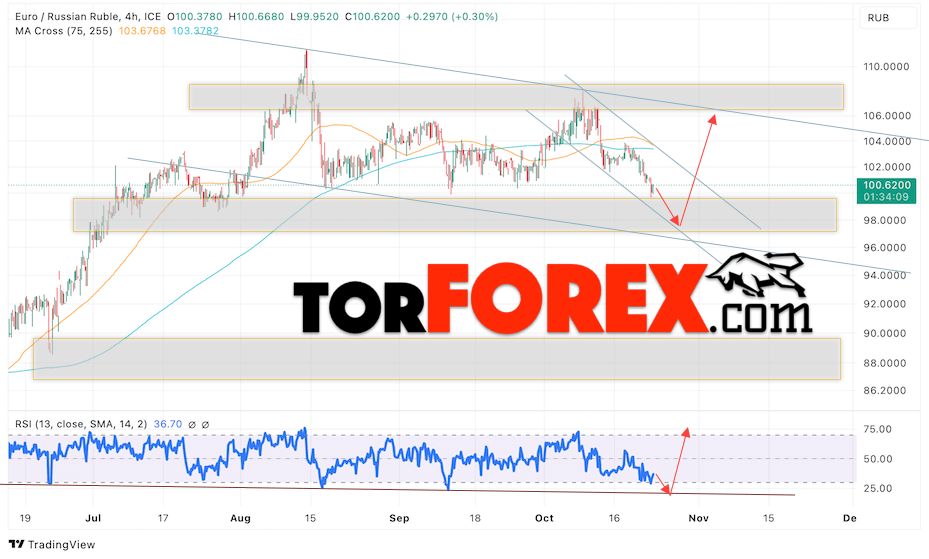Click the 94.0000 price axis label
The image size is (929, 559).
point(885,275)
